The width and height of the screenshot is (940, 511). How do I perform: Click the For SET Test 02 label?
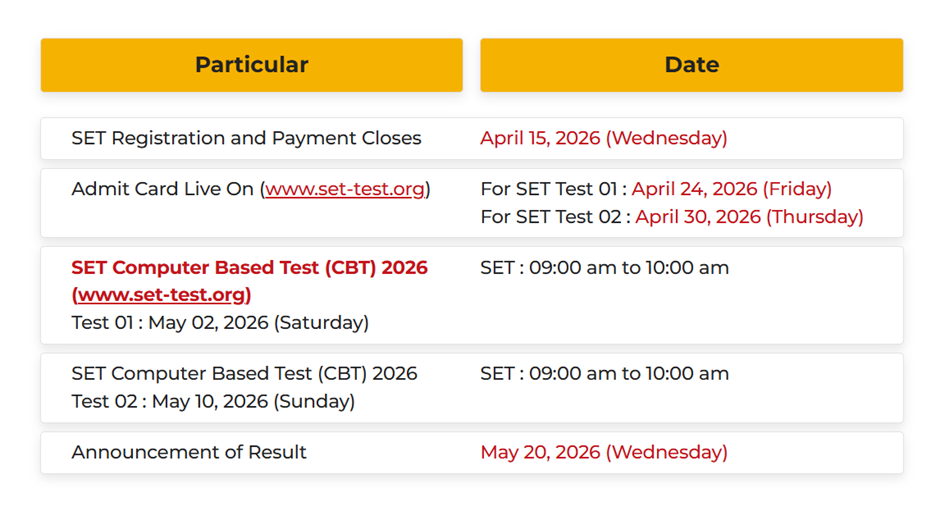click(554, 216)
